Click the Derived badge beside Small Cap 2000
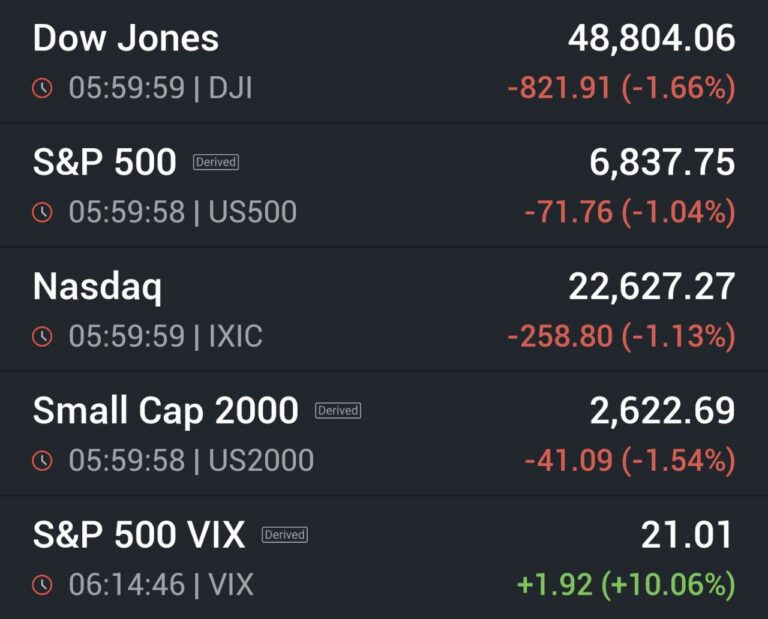This screenshot has height=619, width=768. 338,410
